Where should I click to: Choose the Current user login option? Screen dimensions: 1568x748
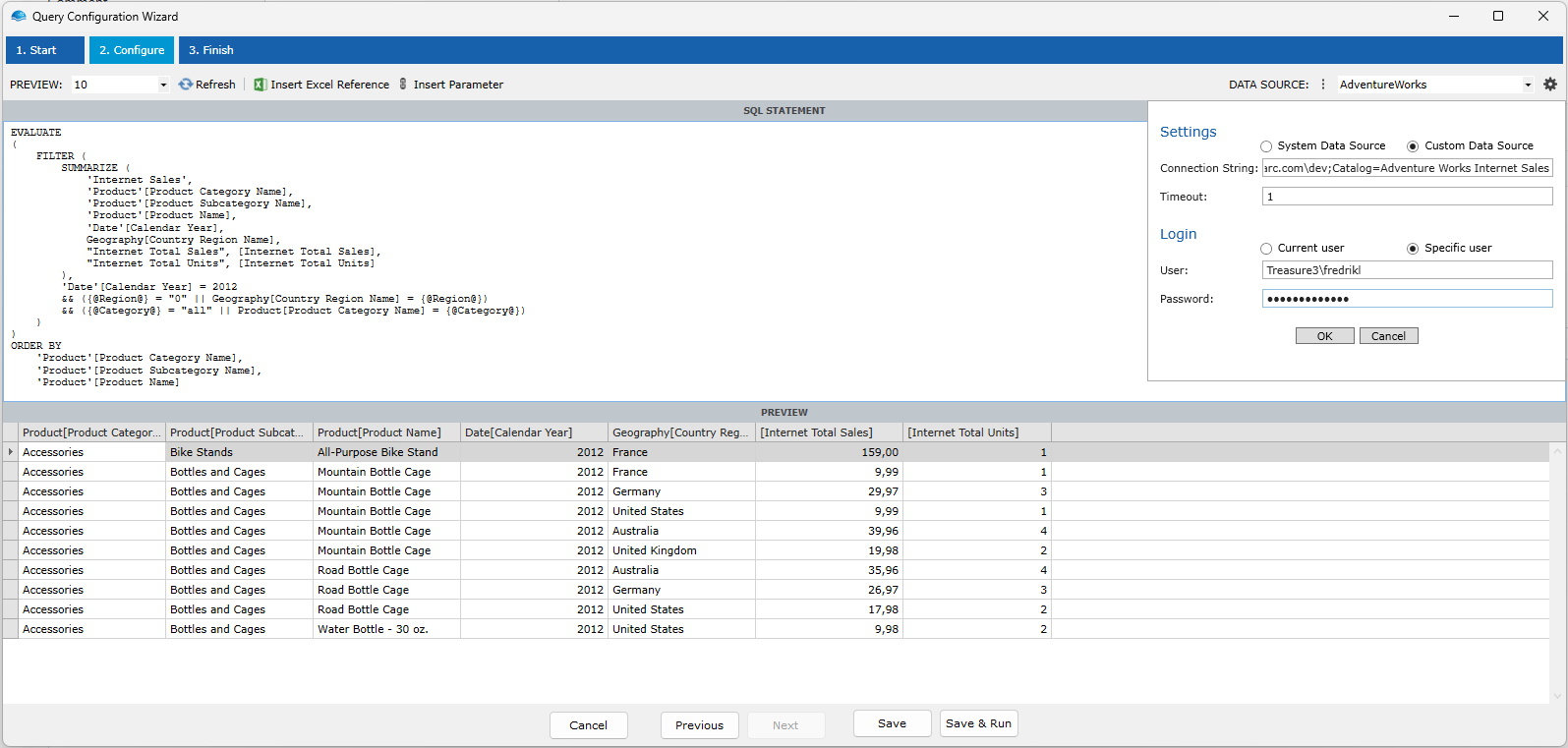[1266, 249]
